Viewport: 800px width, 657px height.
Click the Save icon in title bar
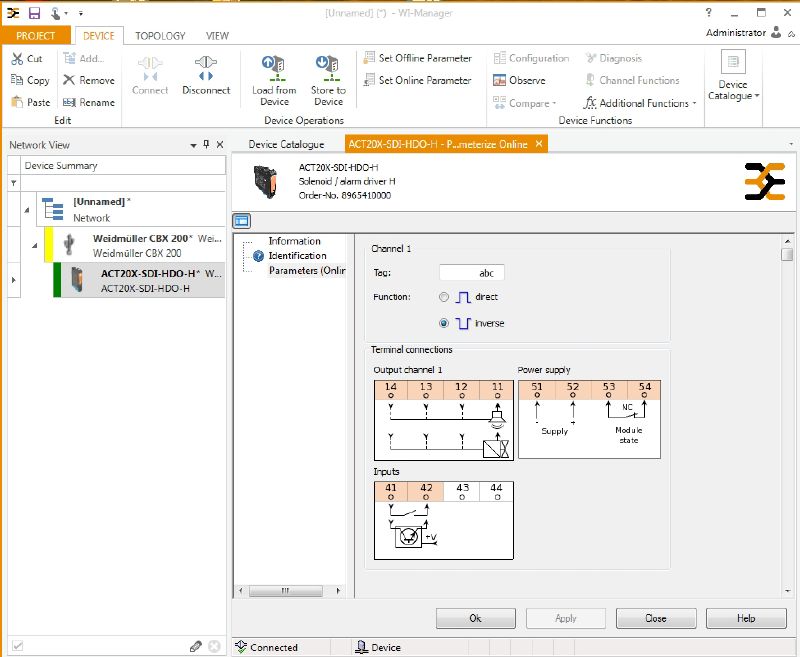click(34, 13)
